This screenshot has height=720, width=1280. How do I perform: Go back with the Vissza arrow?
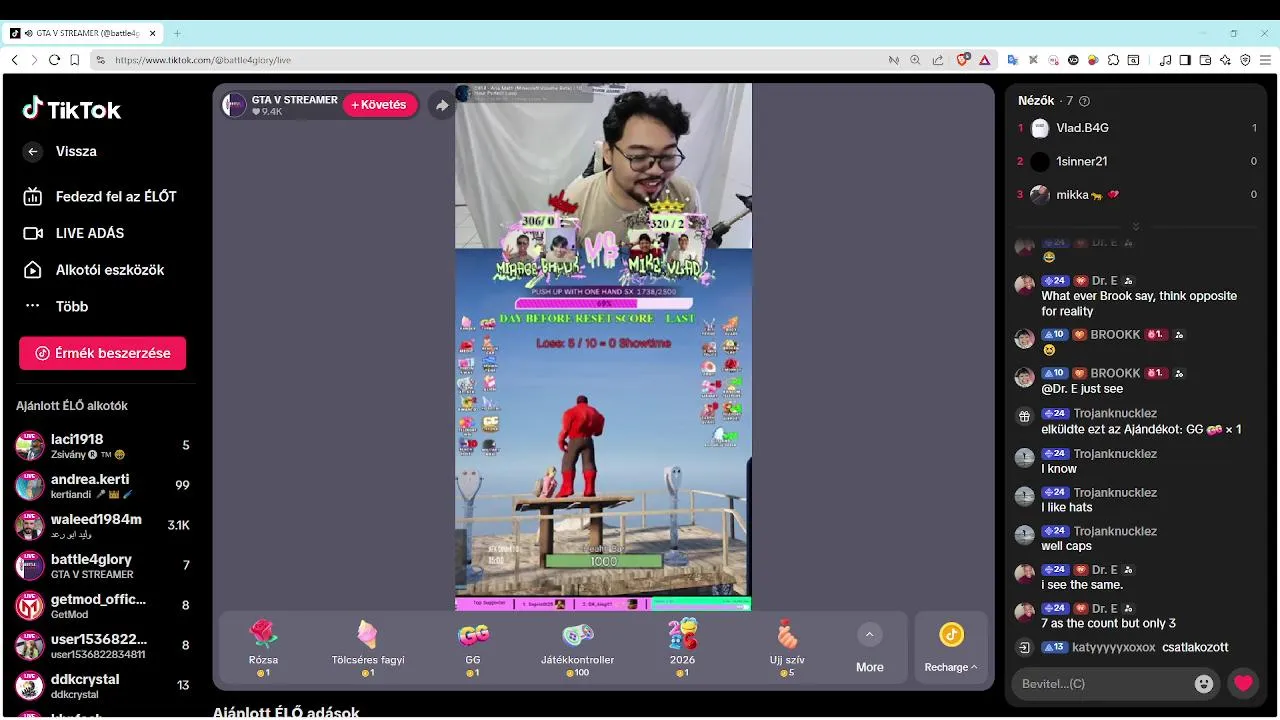pos(33,151)
